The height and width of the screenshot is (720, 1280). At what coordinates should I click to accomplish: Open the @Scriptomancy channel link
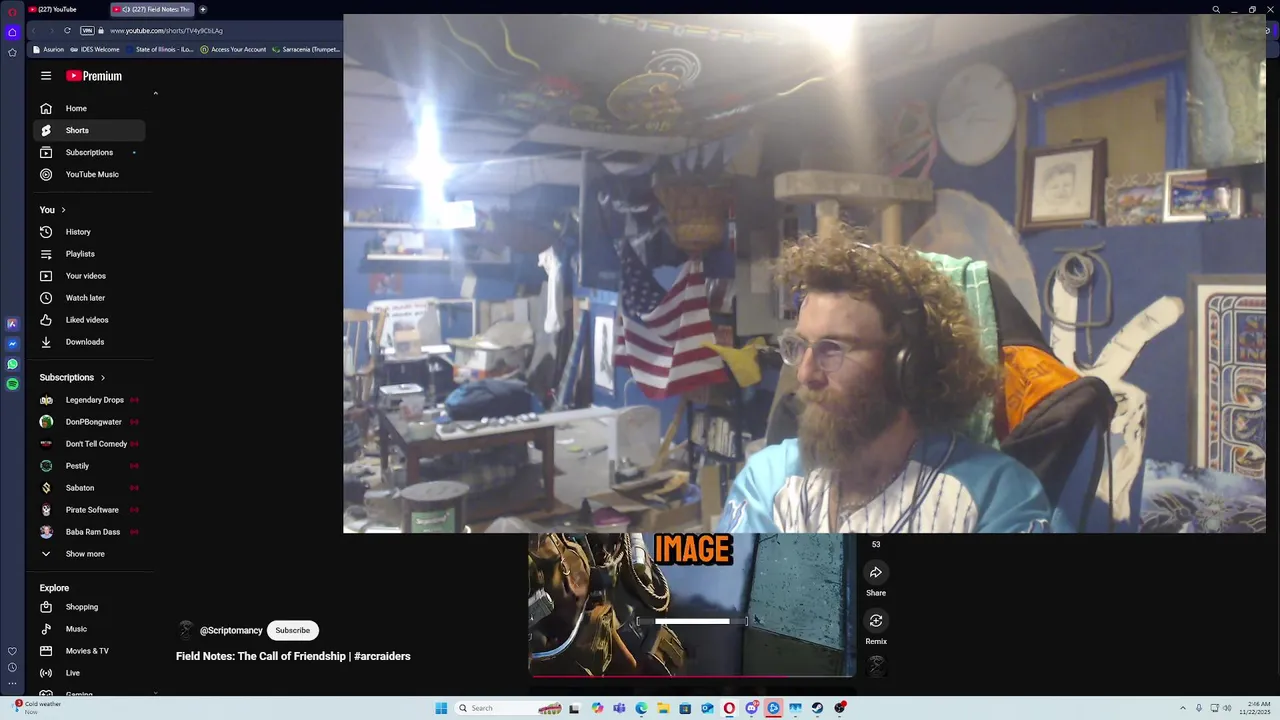(x=231, y=631)
